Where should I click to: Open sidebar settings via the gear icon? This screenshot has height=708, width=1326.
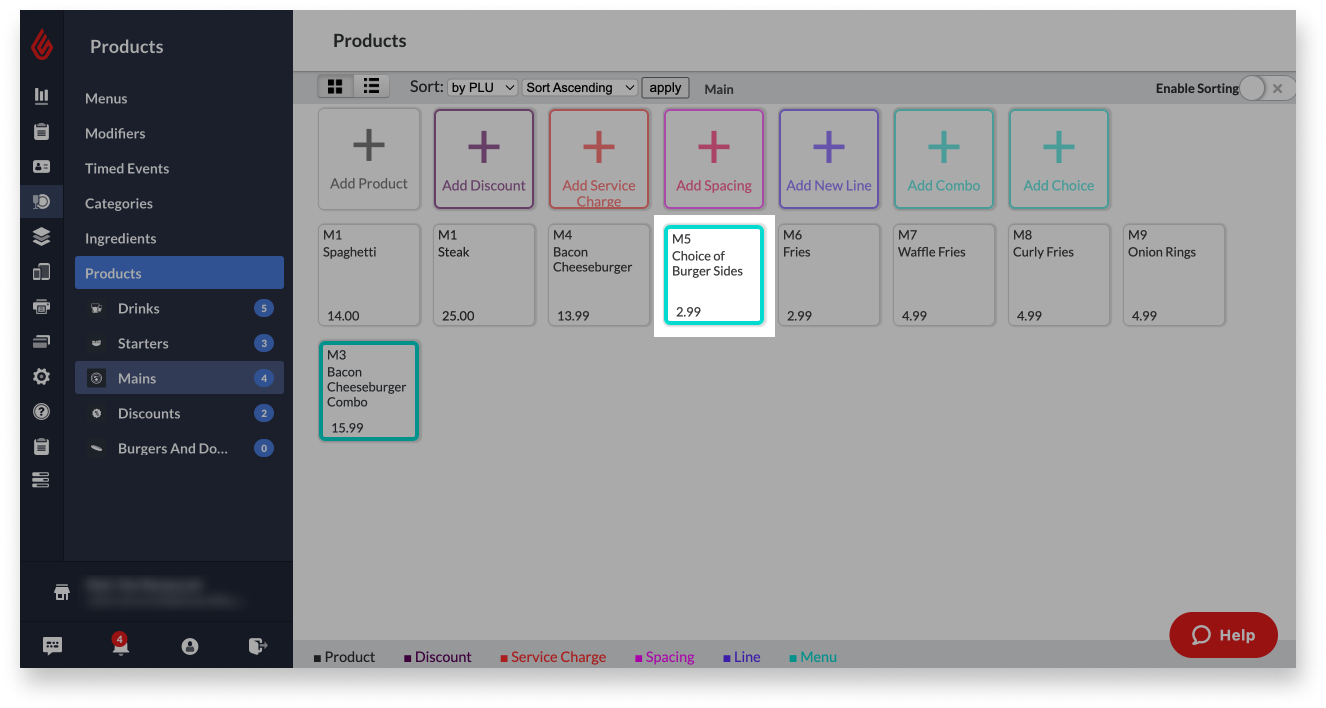click(x=40, y=376)
